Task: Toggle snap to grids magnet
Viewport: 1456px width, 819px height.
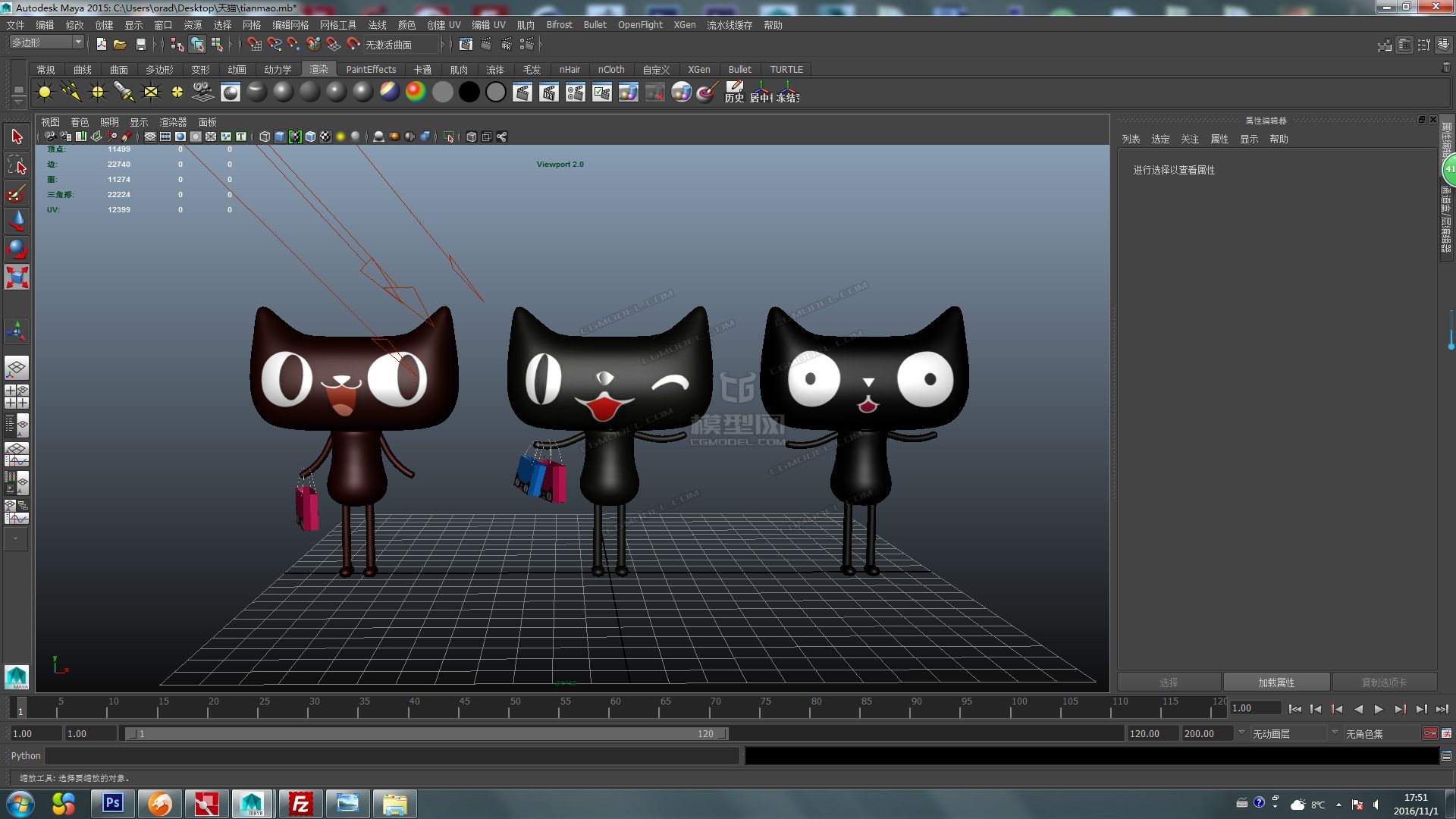Action: click(255, 44)
